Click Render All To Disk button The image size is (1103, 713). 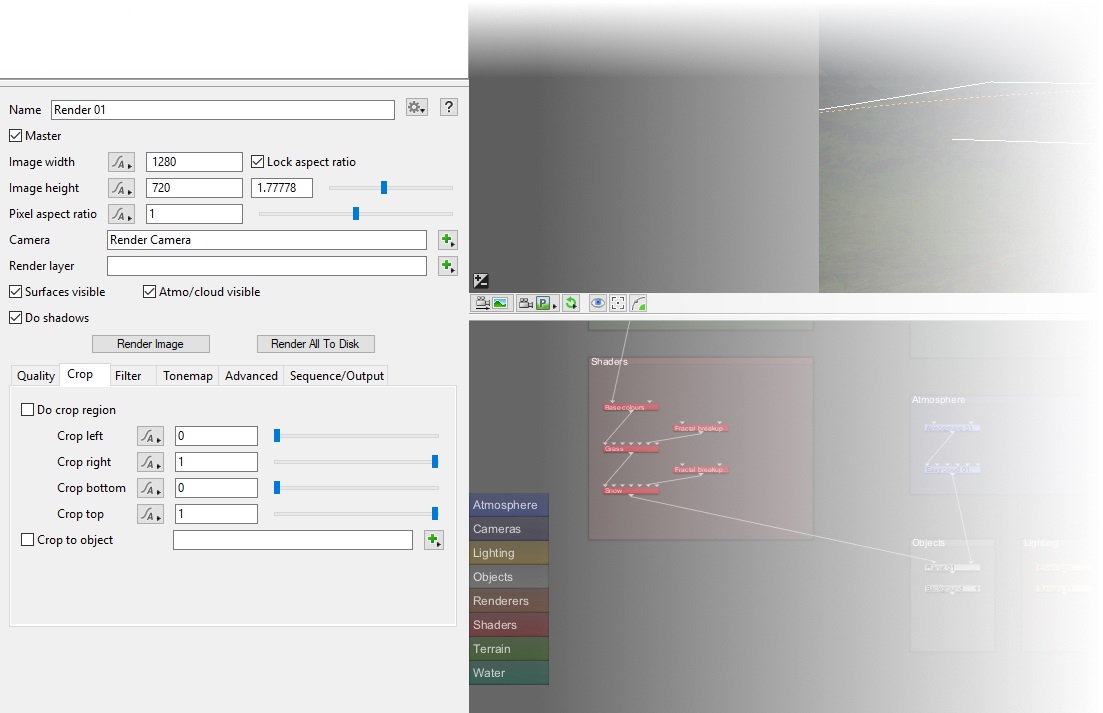pos(315,344)
